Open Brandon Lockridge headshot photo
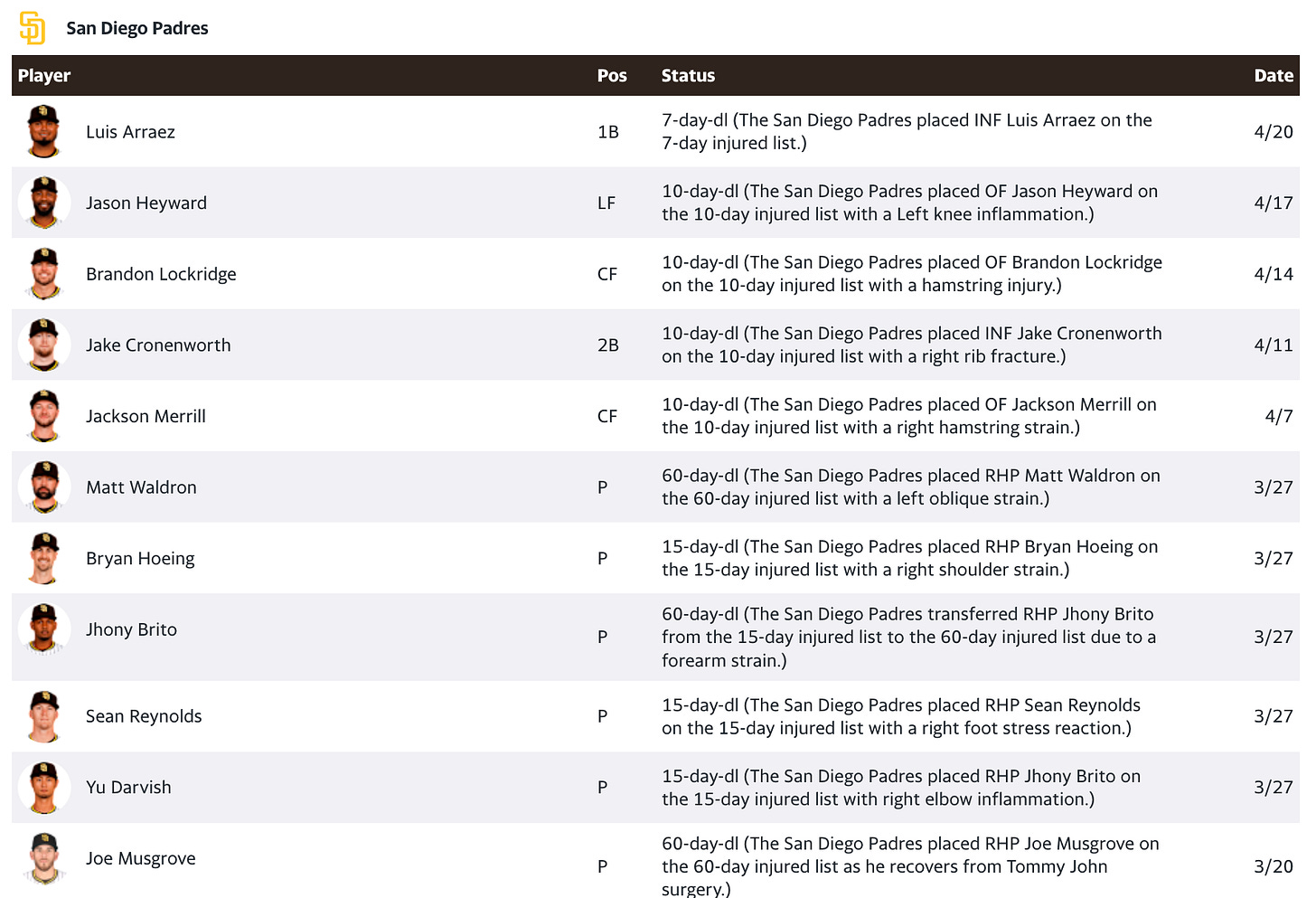1316x898 pixels. point(44,274)
